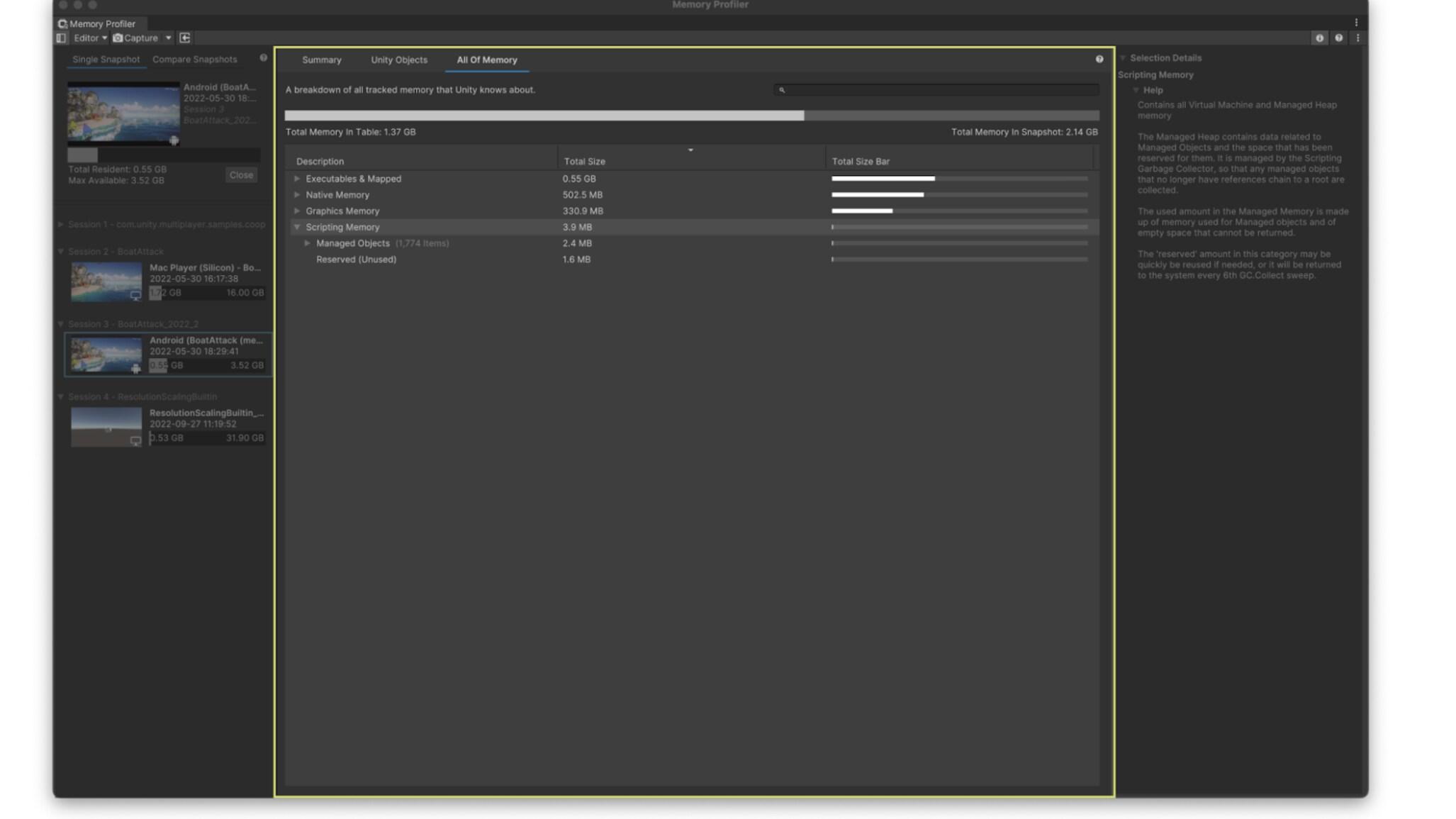1456x819 pixels.
Task: Expand Managed Objects to show 1,774 items
Action: (307, 243)
